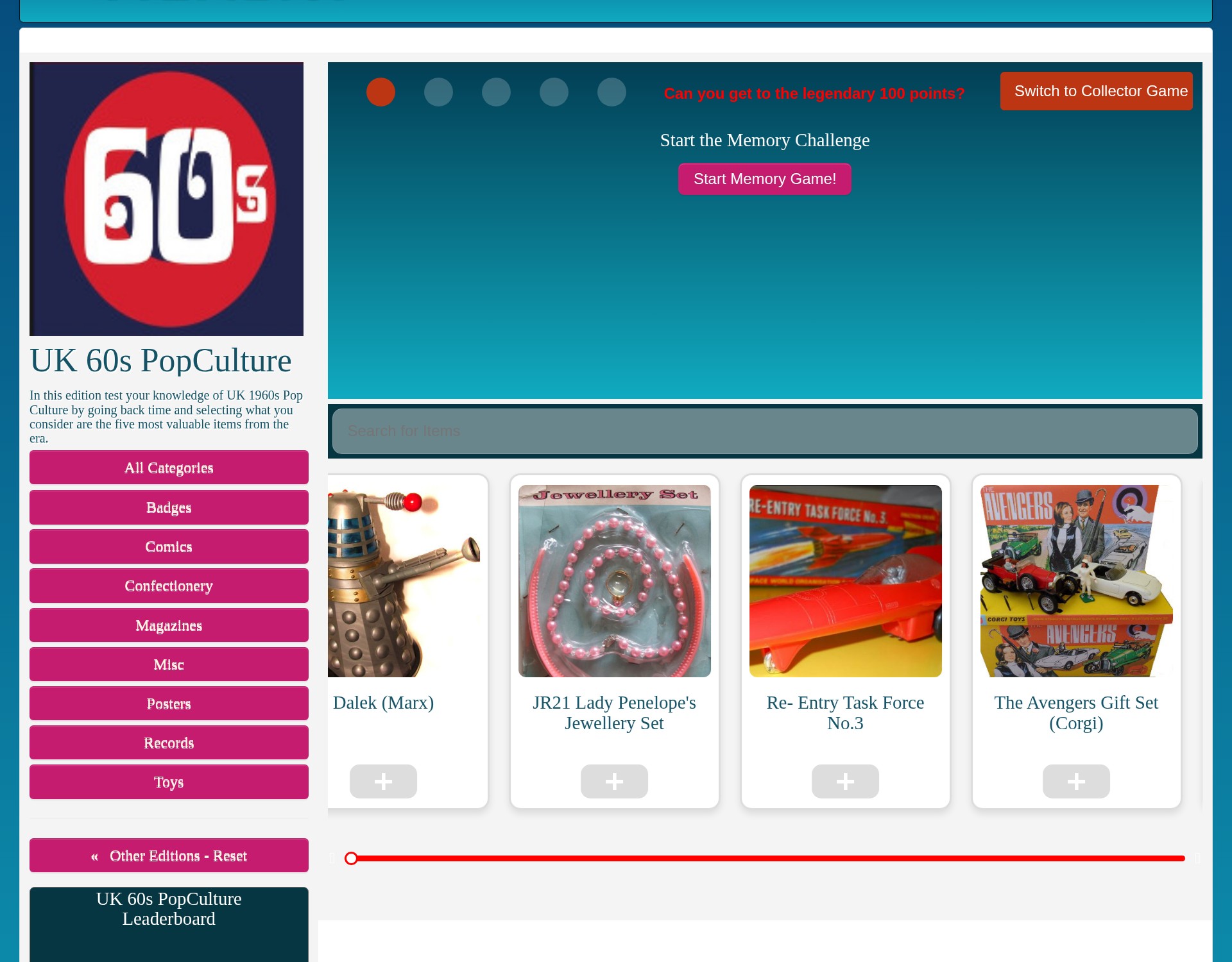1232x962 pixels.
Task: Open the Jewellery Set product image
Action: [x=614, y=581]
